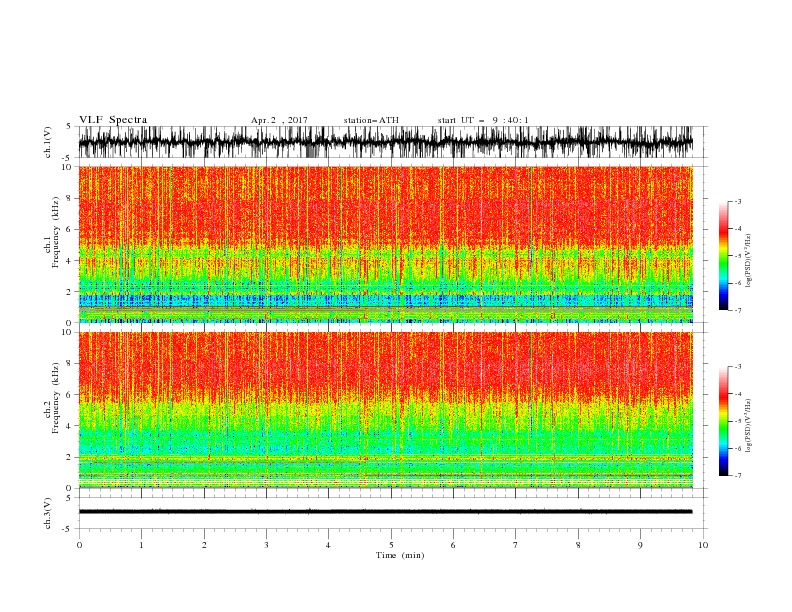This screenshot has height=612, width=792.
Task: Click the 'Time (min)' axis title
Action: point(400,555)
